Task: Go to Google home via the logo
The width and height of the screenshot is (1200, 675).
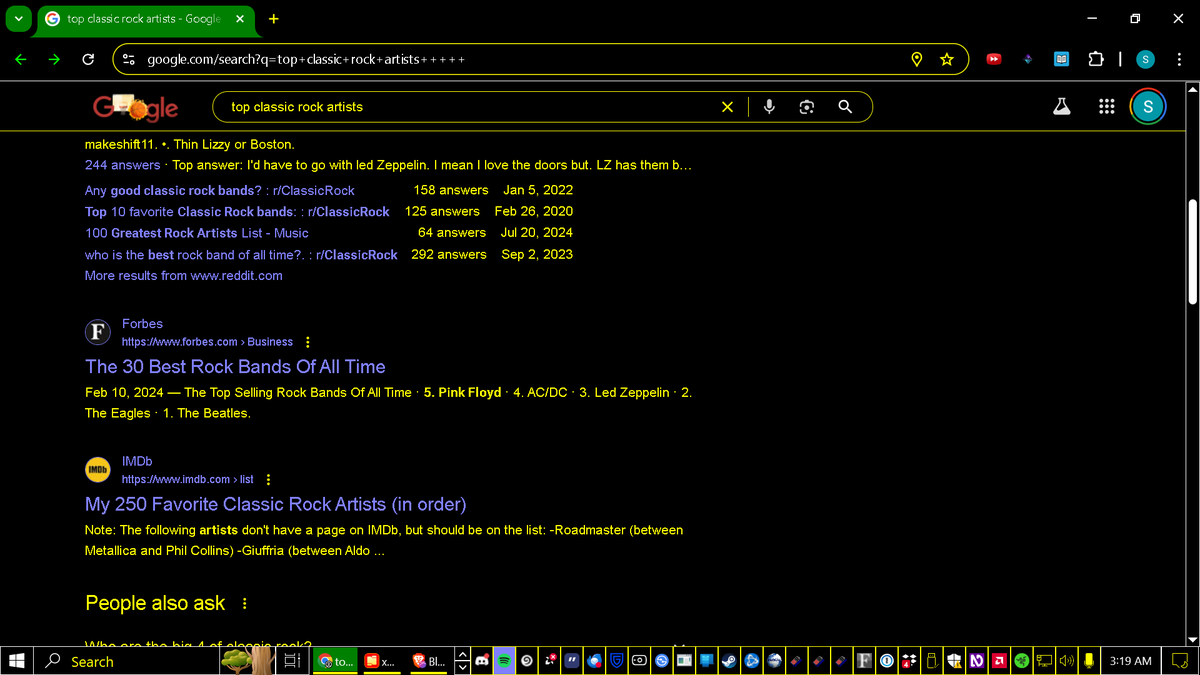Action: tap(135, 106)
